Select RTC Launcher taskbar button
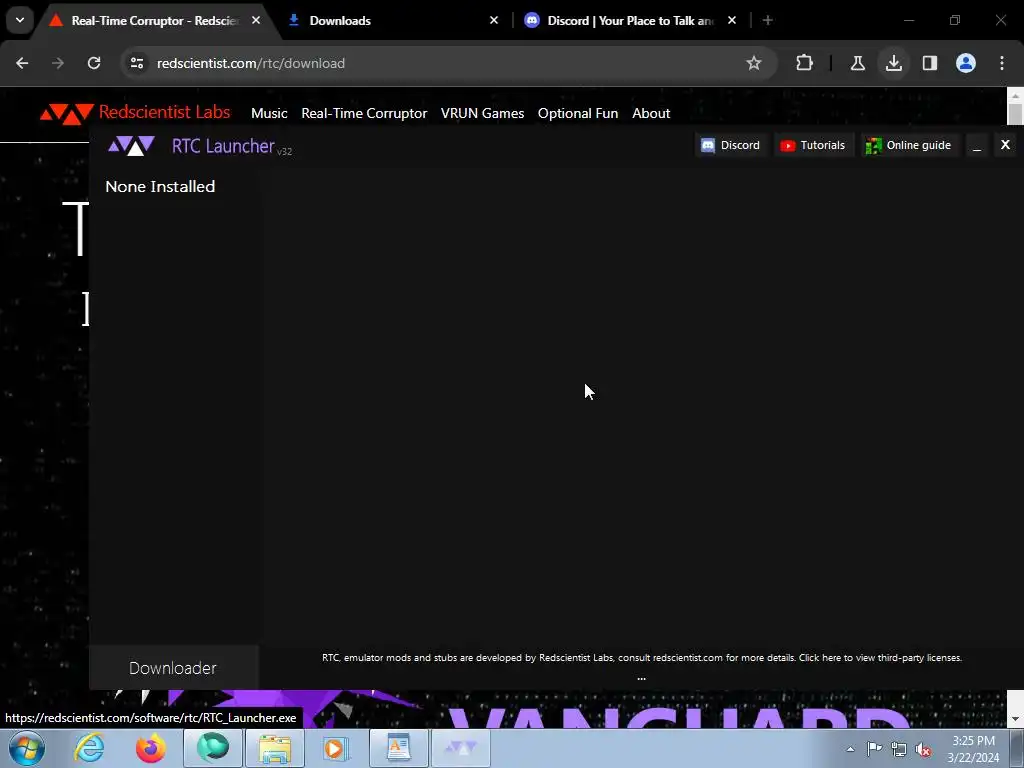This screenshot has height=768, width=1024. tap(461, 748)
